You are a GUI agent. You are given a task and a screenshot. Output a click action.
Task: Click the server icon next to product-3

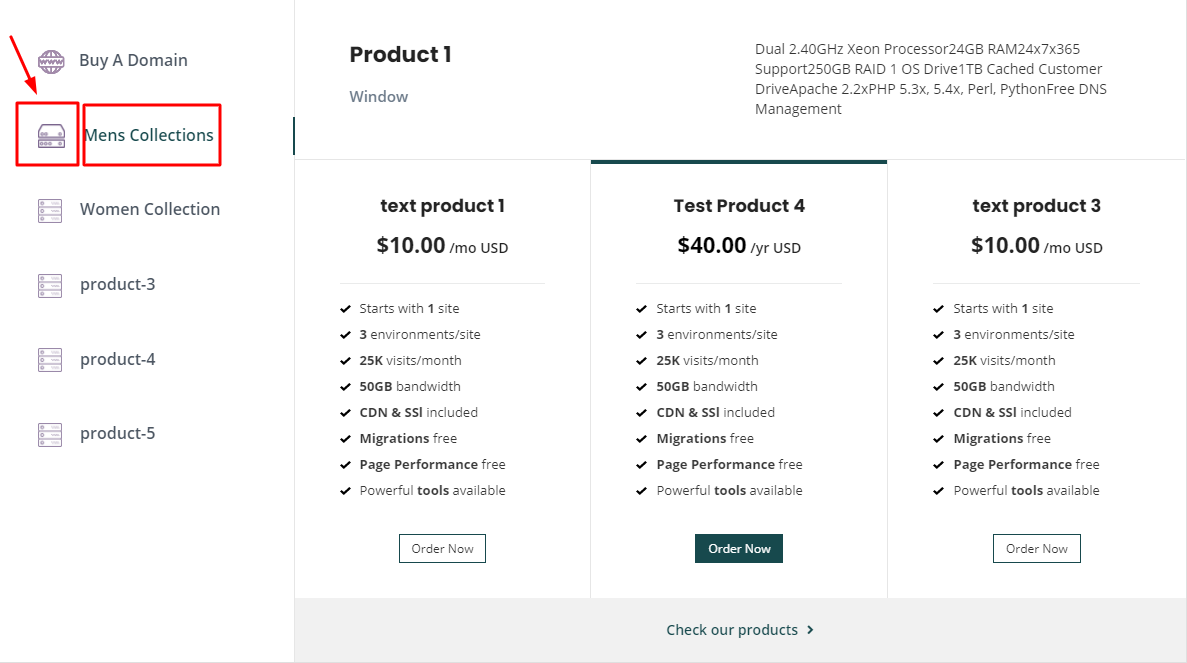tap(50, 285)
